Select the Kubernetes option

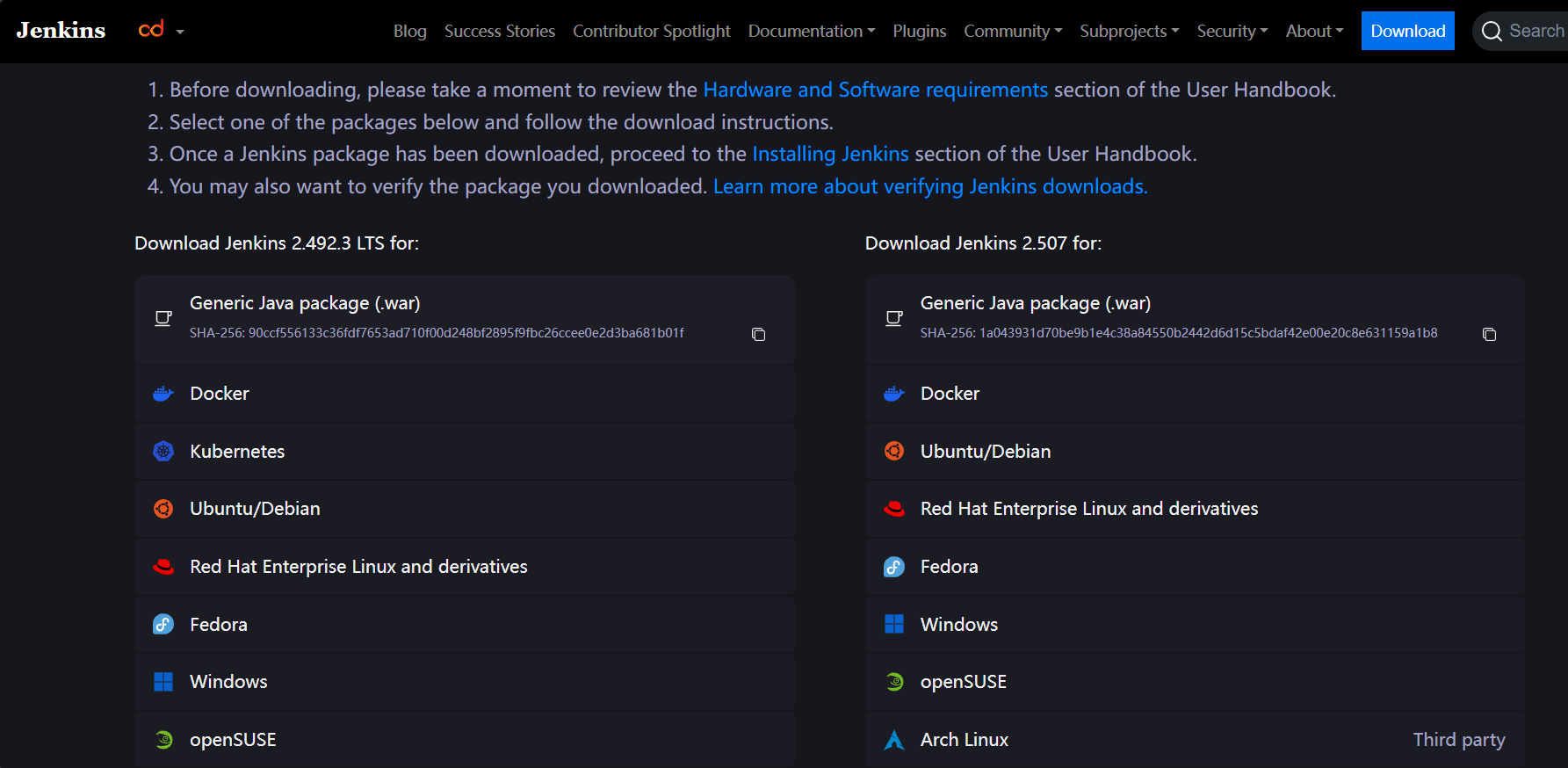pyautogui.click(x=465, y=452)
